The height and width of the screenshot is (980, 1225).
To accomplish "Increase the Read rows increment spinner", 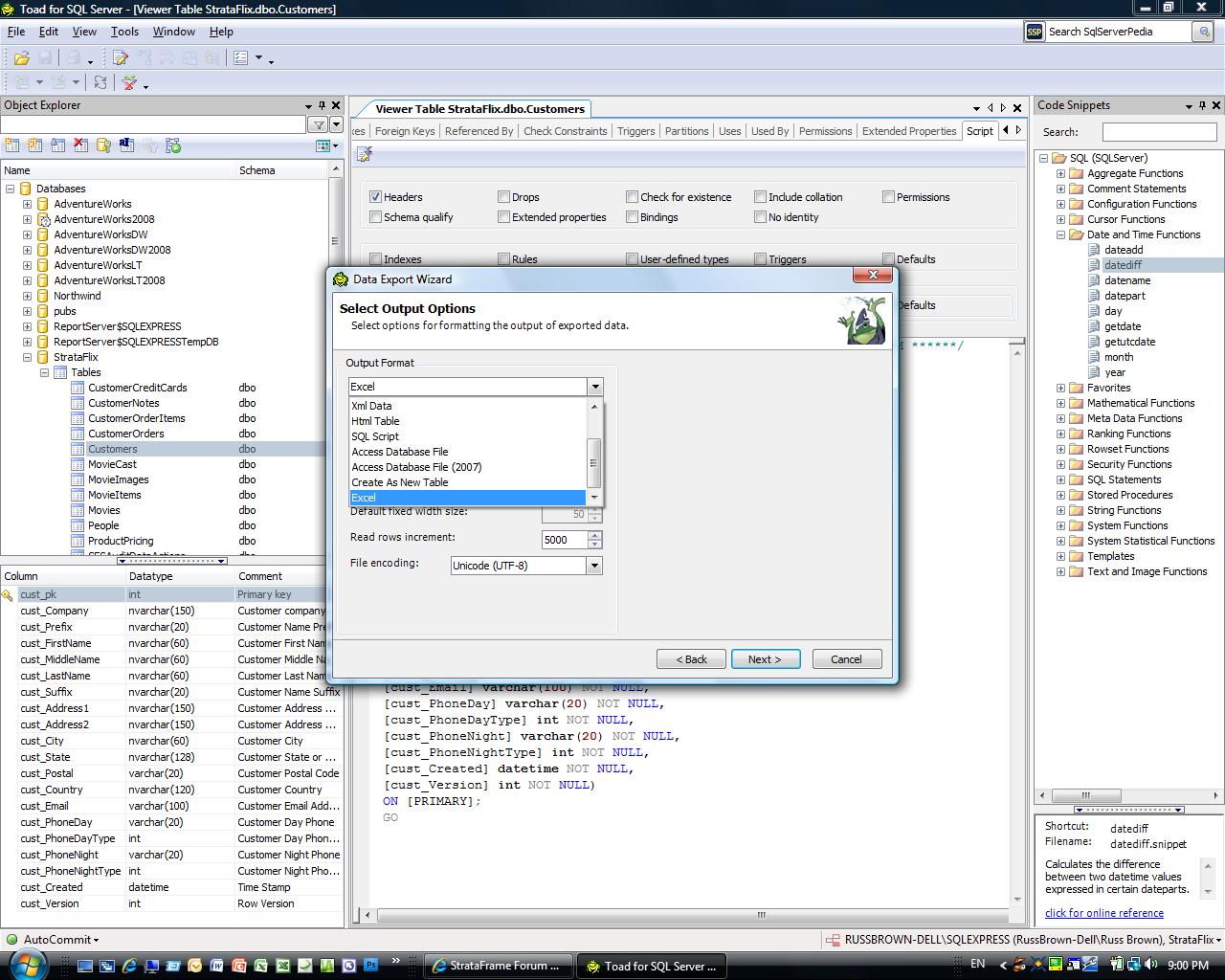I will tap(595, 535).
